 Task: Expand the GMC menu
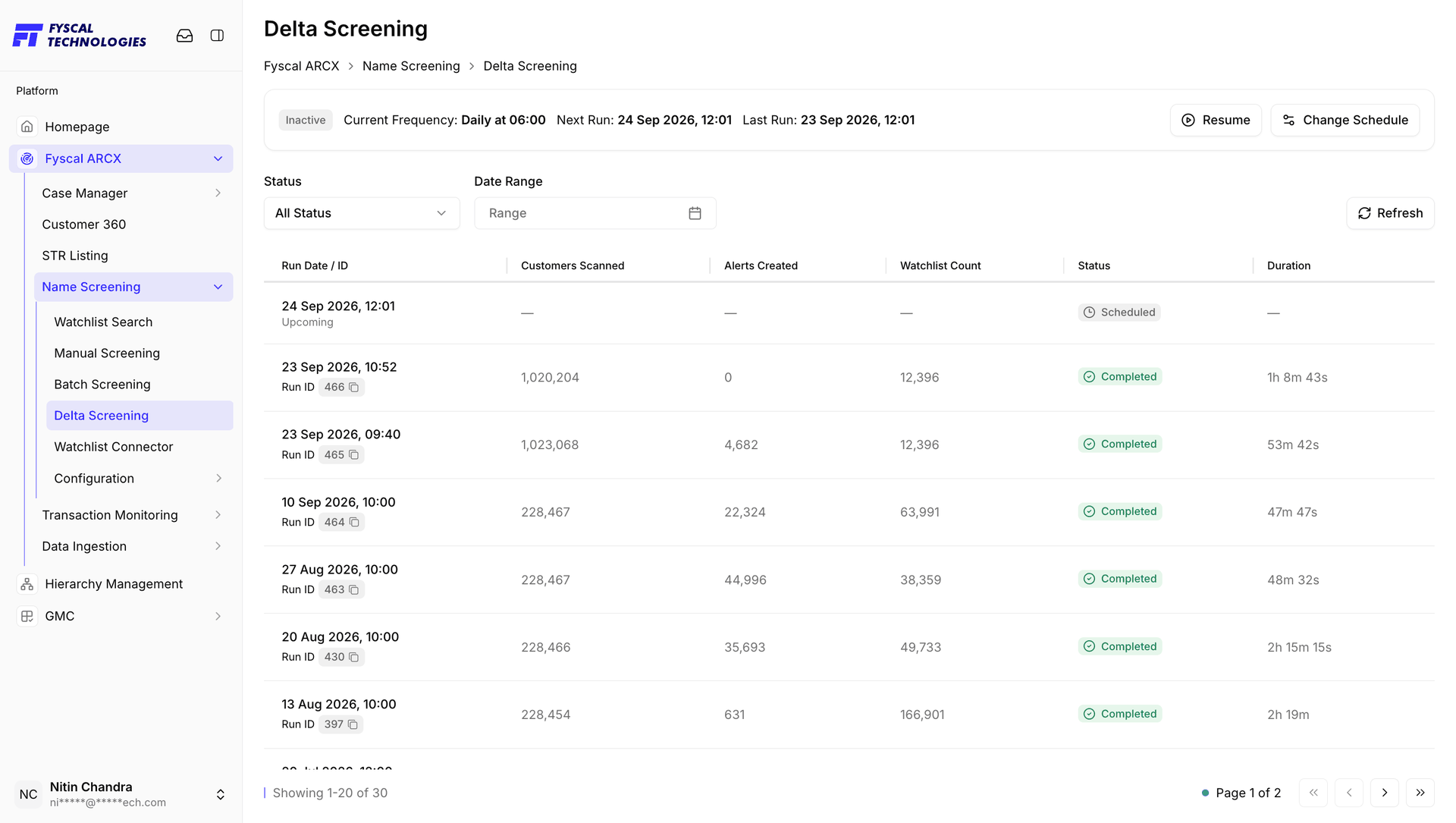218,616
